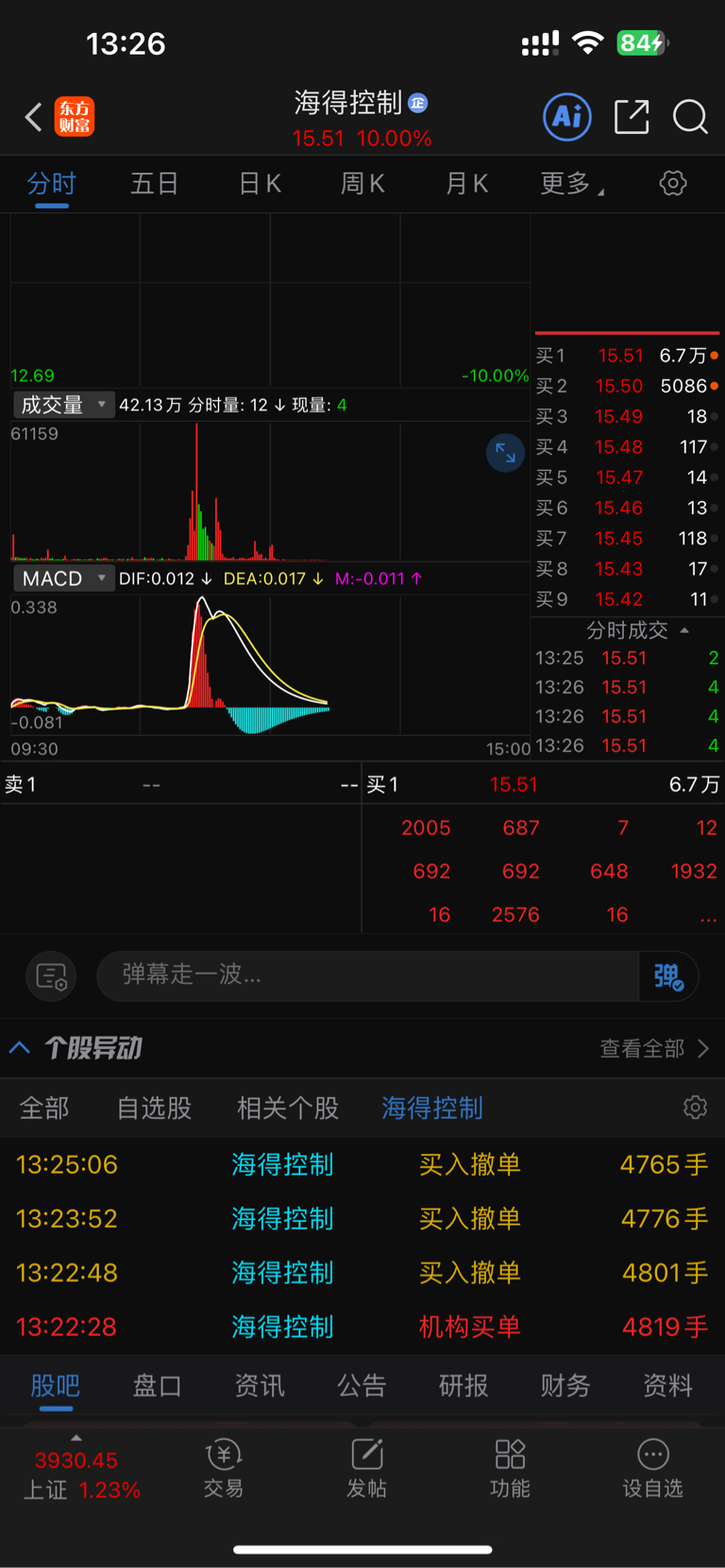Open the 成交量 indicator dropdown

coord(64,405)
